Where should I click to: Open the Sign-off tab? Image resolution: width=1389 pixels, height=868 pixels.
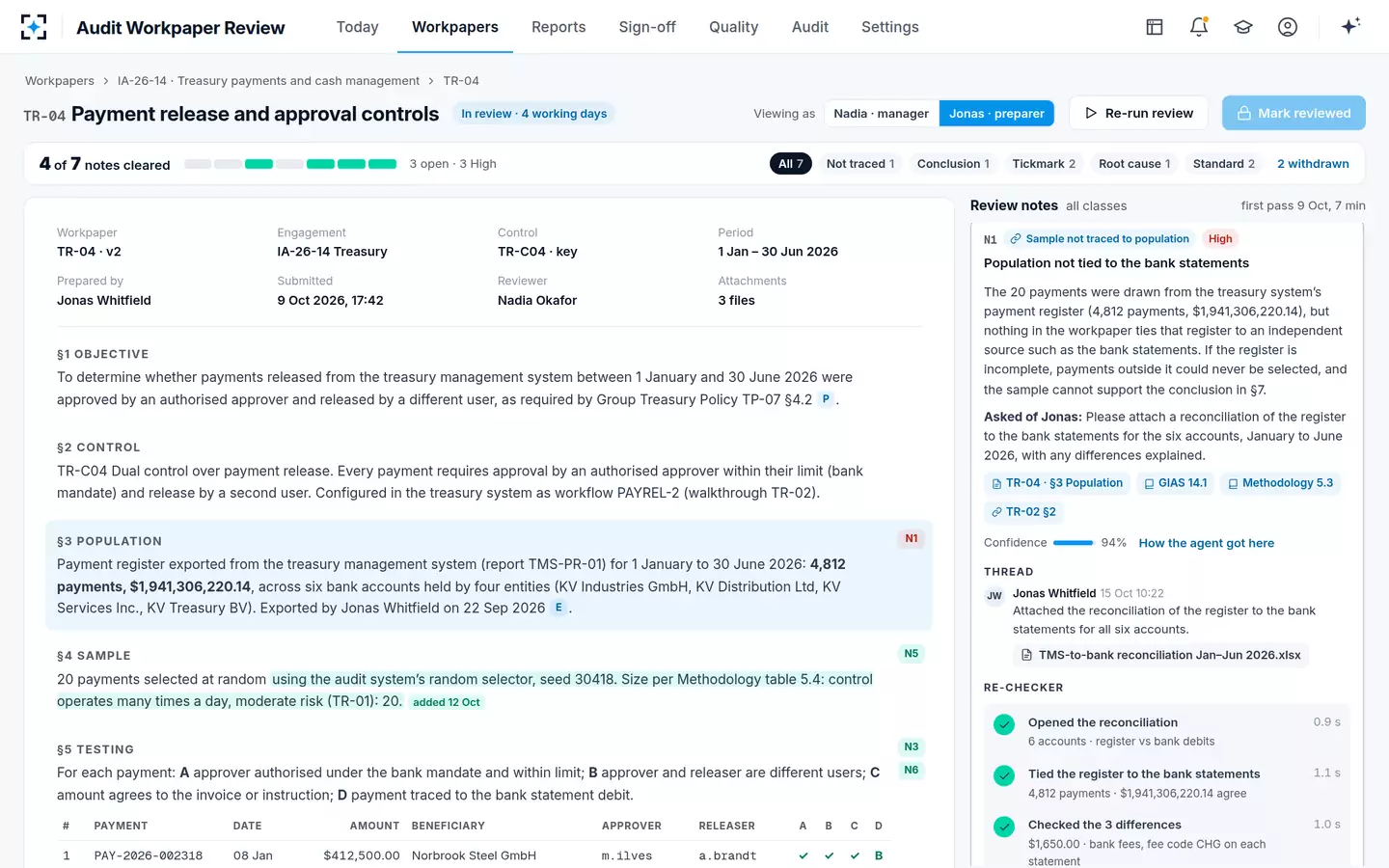click(x=647, y=27)
